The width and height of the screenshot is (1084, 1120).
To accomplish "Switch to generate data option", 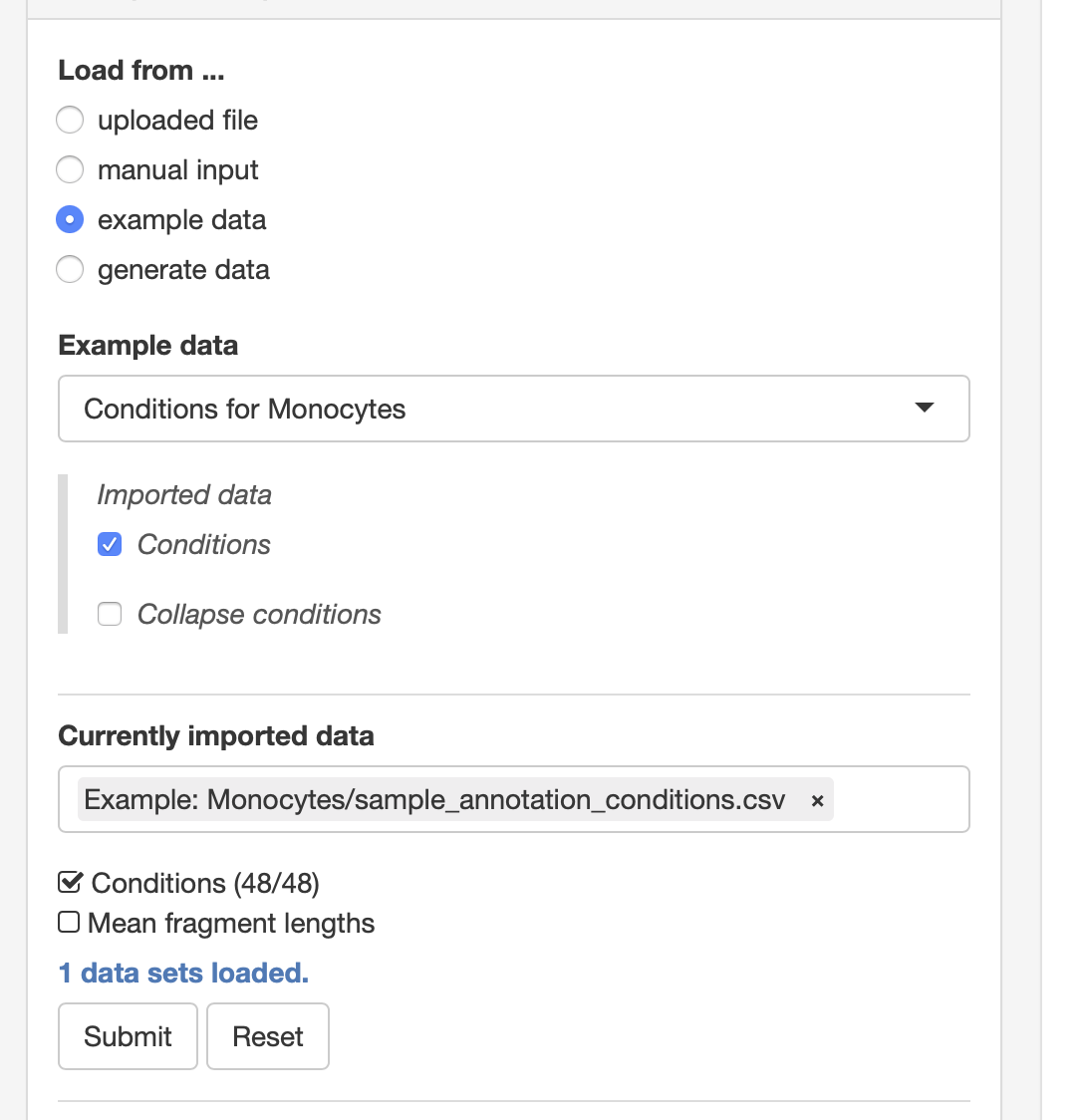I will [70, 270].
